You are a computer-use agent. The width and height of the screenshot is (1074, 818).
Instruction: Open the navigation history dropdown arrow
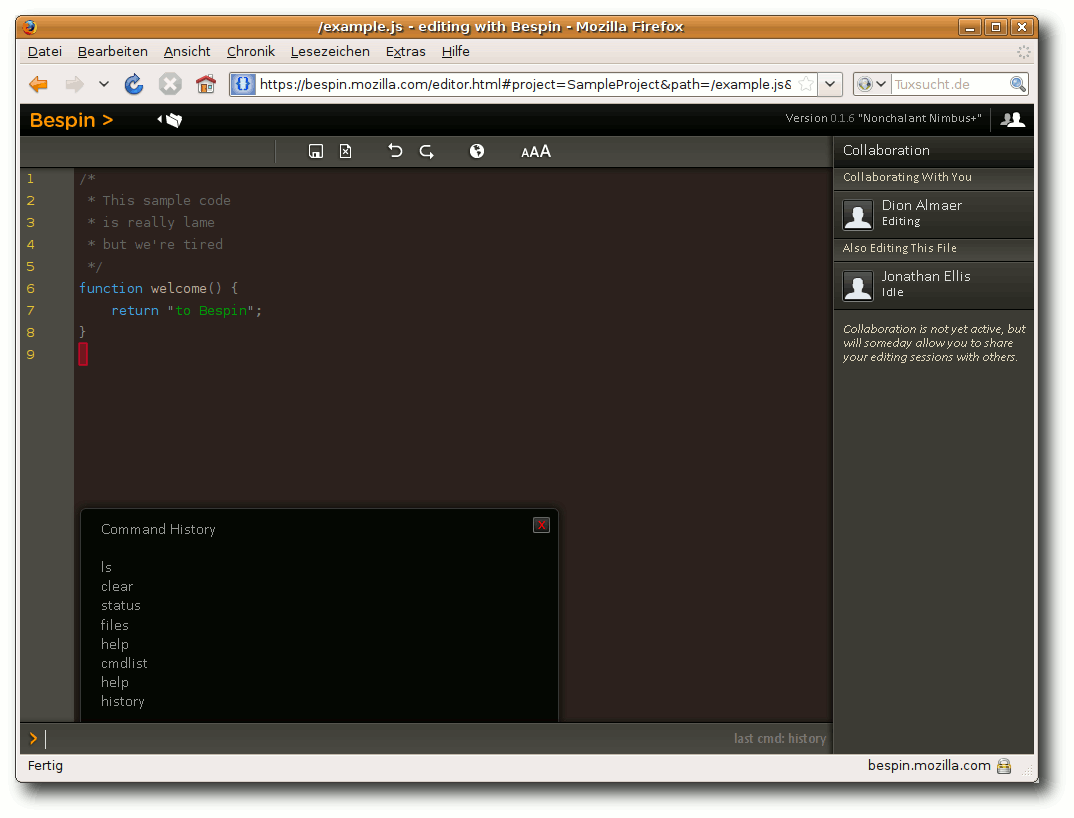(103, 84)
